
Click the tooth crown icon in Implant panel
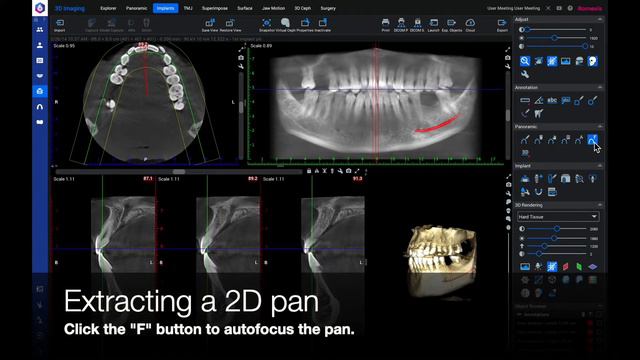tap(565, 179)
